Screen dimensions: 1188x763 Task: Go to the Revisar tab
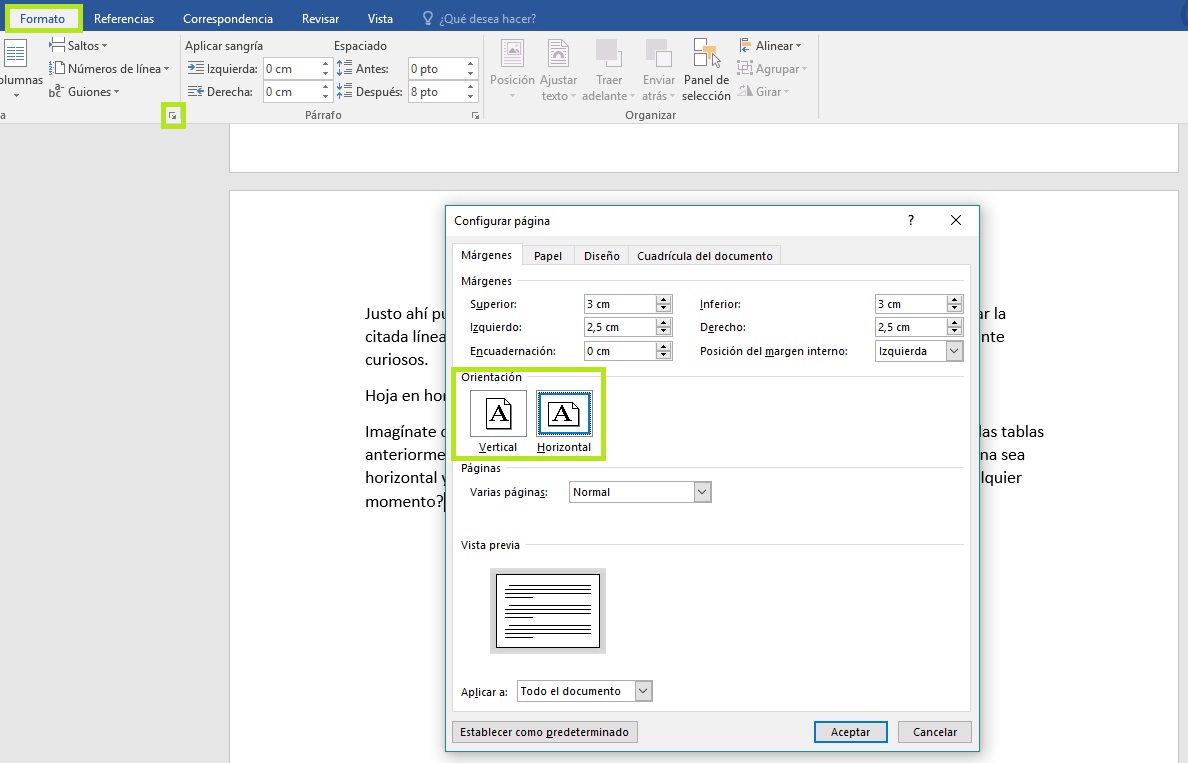320,18
